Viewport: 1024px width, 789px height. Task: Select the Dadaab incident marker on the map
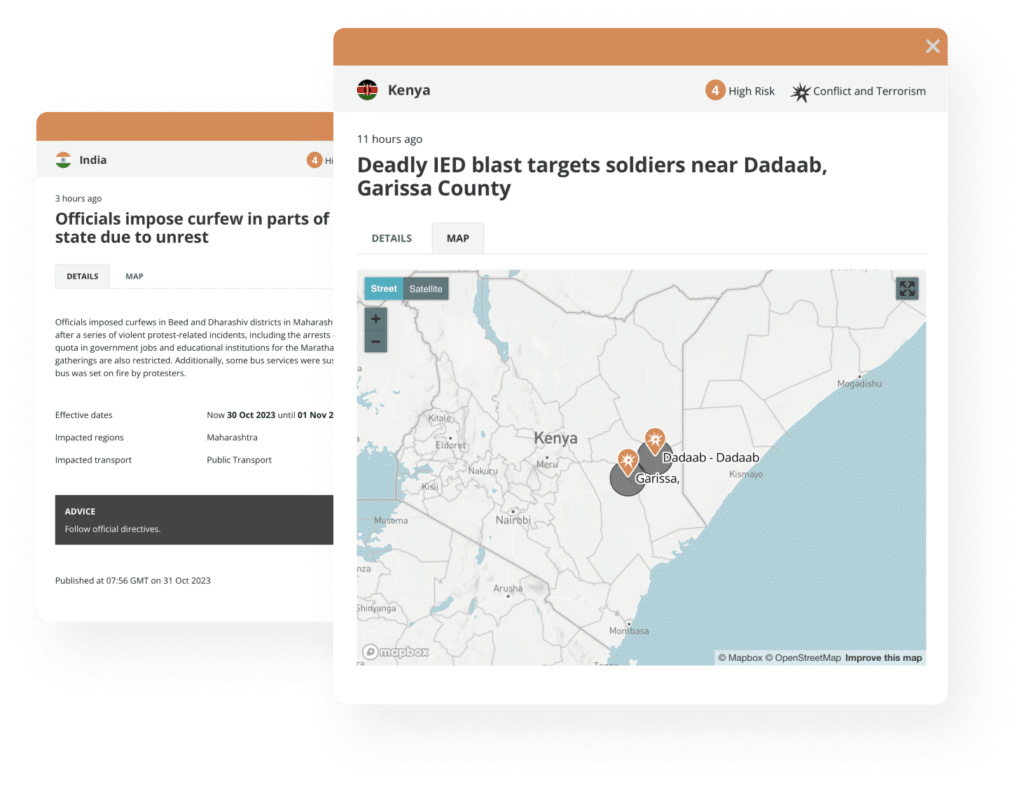pos(655,438)
